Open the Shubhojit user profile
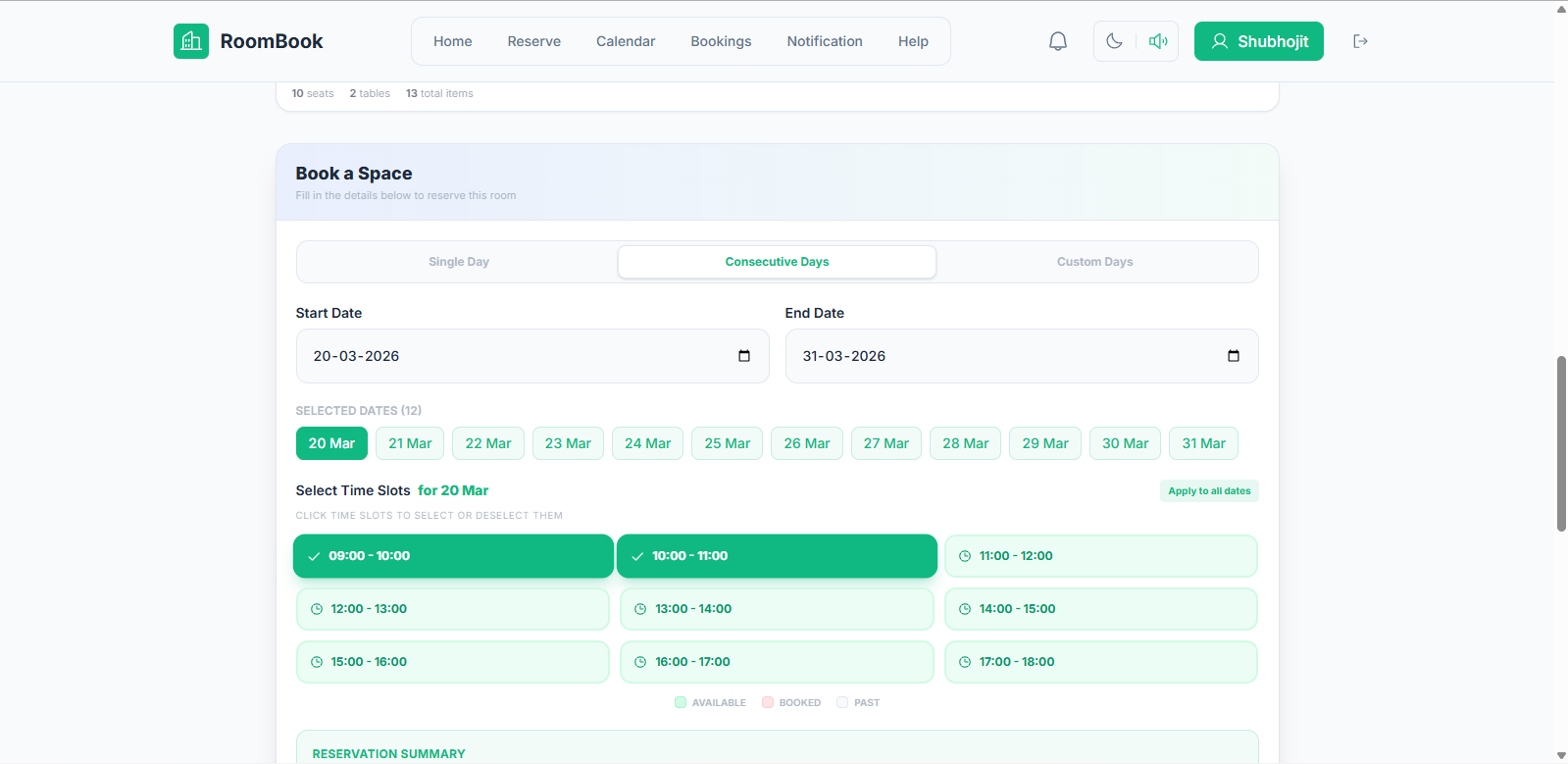Screen dimensions: 1568x764 [x=1258, y=41]
